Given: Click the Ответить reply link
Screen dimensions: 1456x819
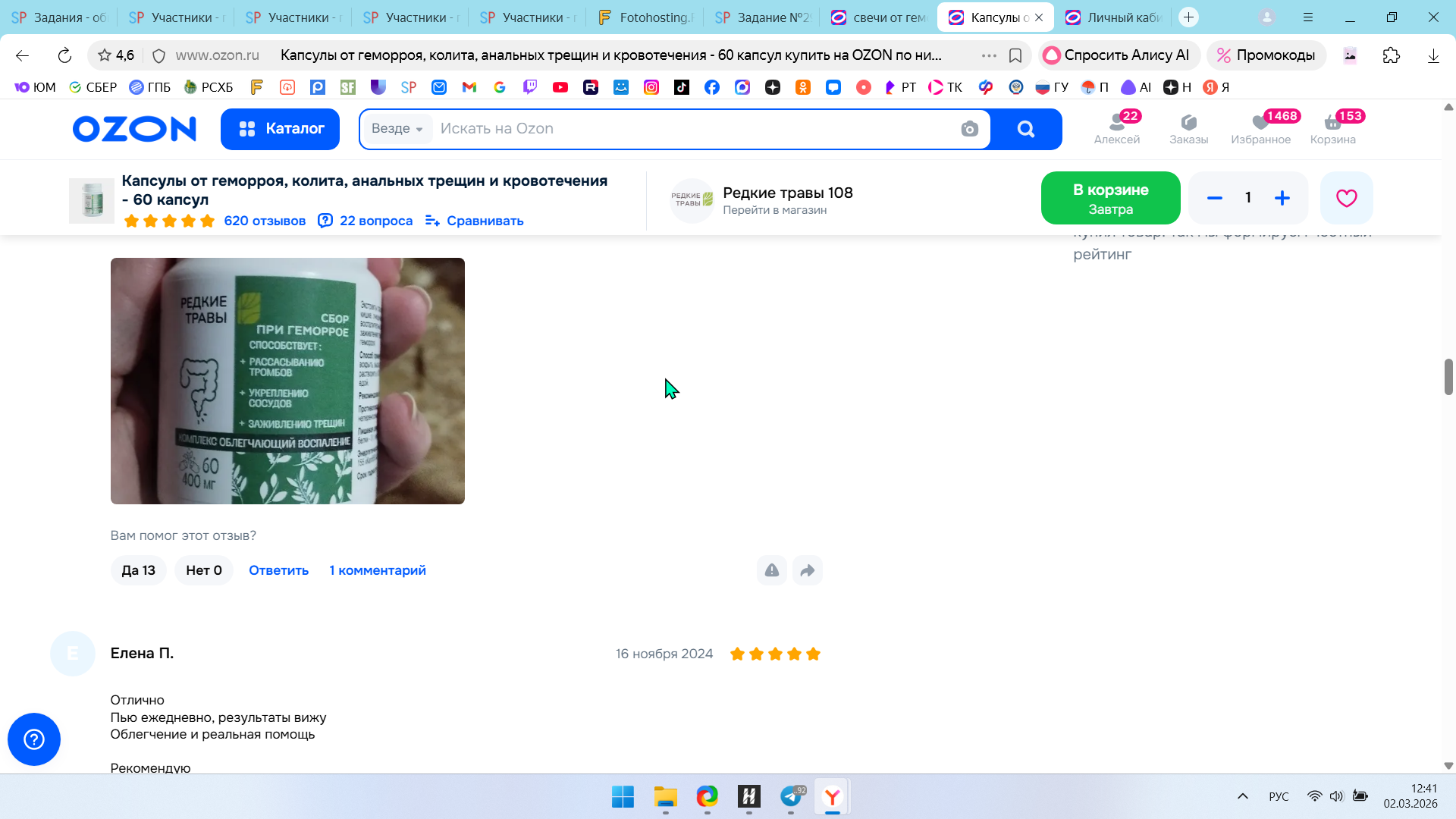Looking at the screenshot, I should pos(278,570).
